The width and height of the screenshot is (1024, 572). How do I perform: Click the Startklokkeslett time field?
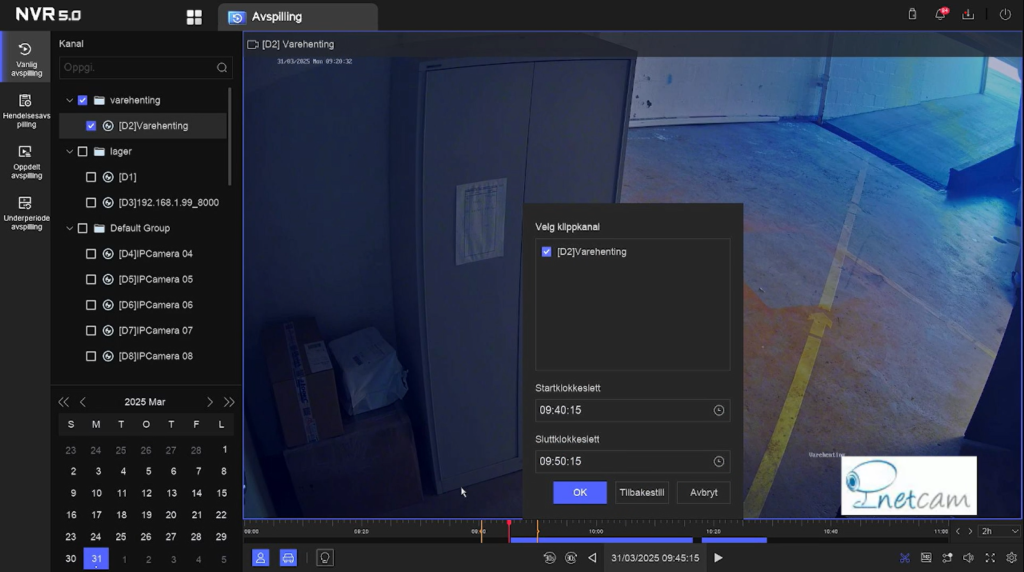pyautogui.click(x=623, y=410)
